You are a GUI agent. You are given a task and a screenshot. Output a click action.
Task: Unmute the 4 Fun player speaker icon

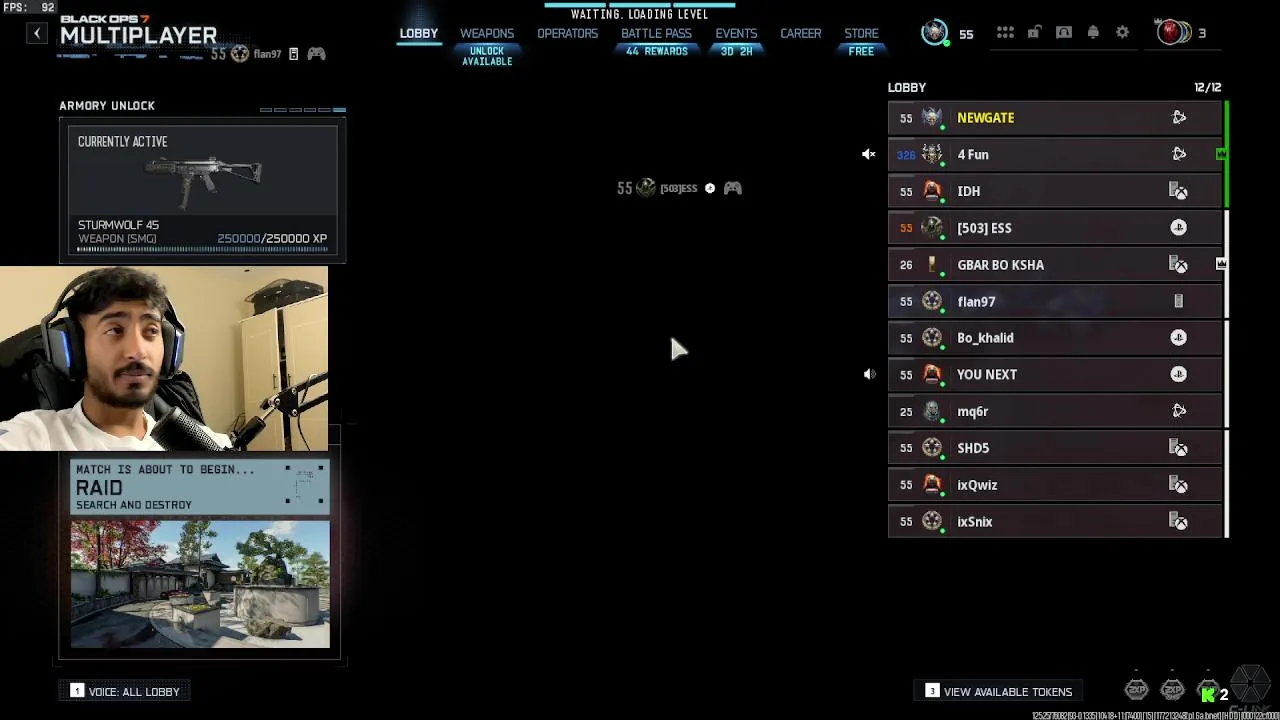coord(868,155)
